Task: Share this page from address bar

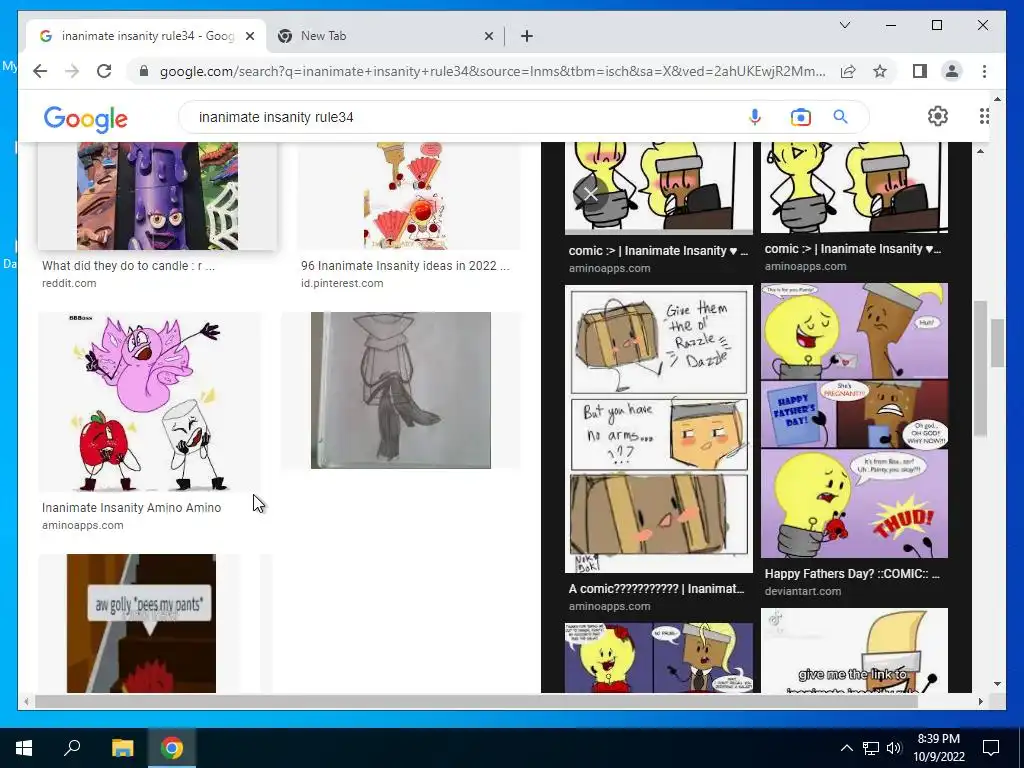Action: click(848, 71)
